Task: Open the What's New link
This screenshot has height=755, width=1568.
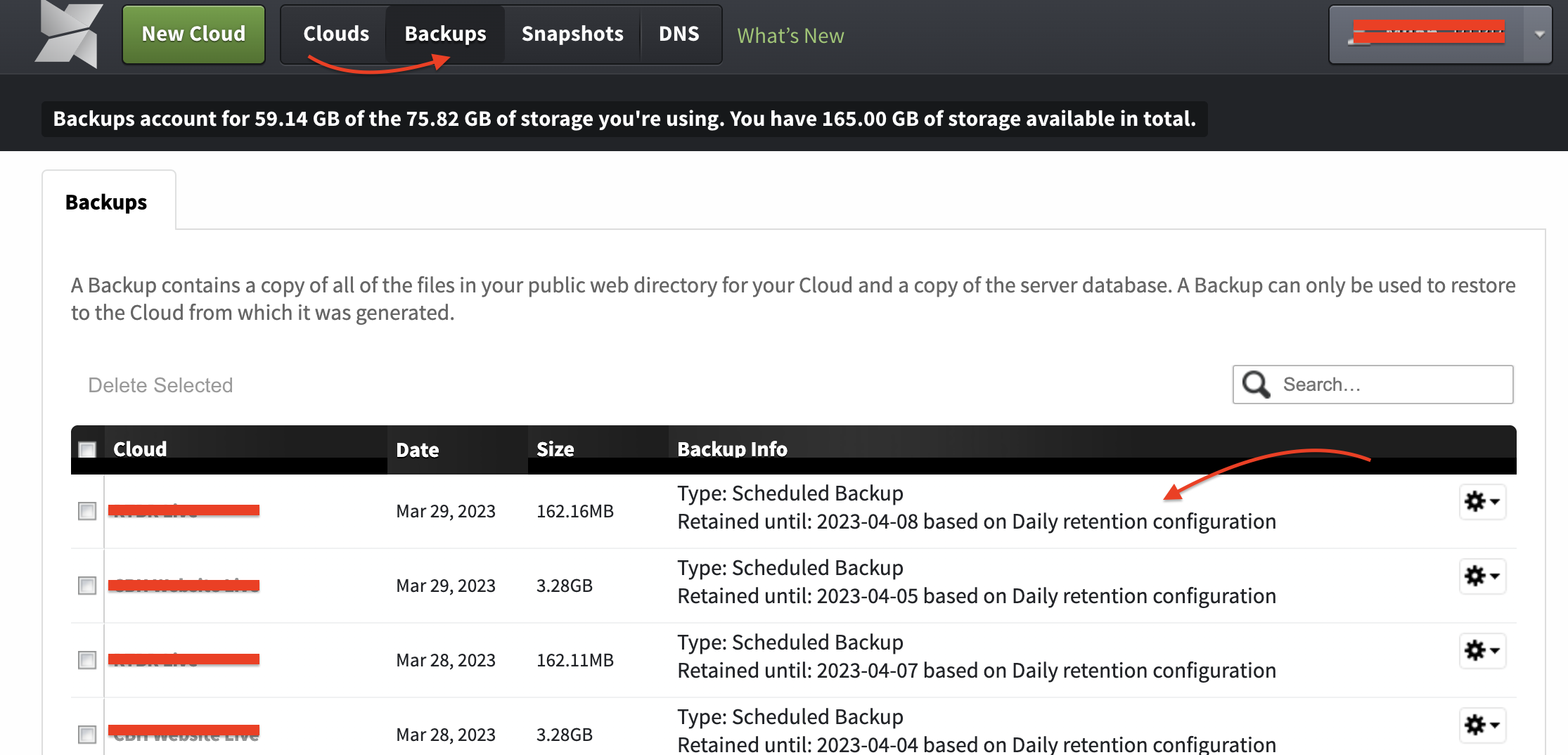Action: tap(790, 35)
